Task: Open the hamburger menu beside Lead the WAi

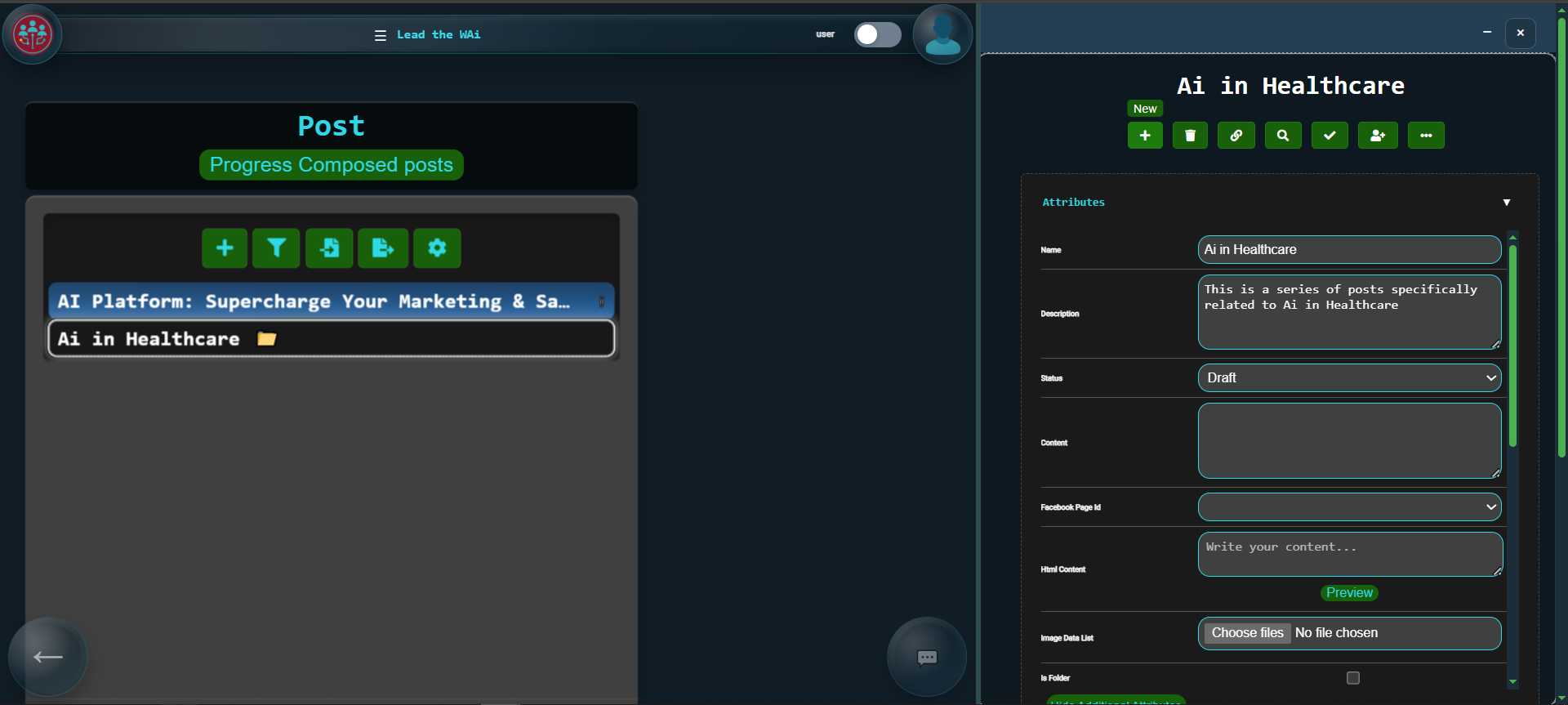Action: click(x=381, y=35)
